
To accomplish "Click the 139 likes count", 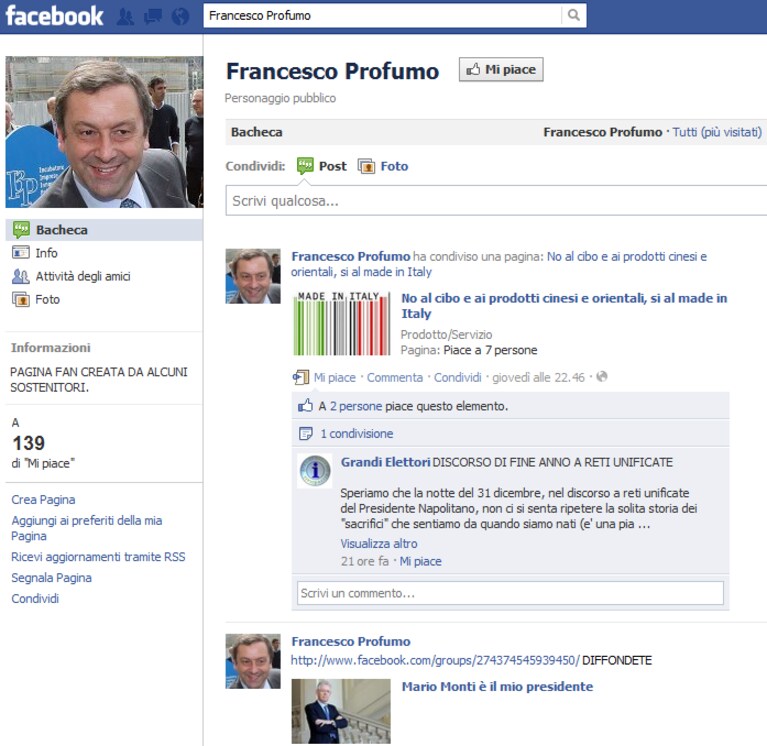I will (x=29, y=443).
